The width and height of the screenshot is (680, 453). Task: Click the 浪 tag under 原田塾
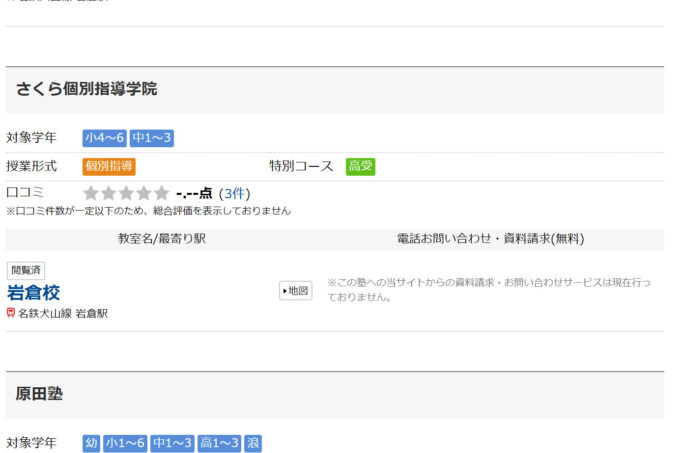coord(253,443)
